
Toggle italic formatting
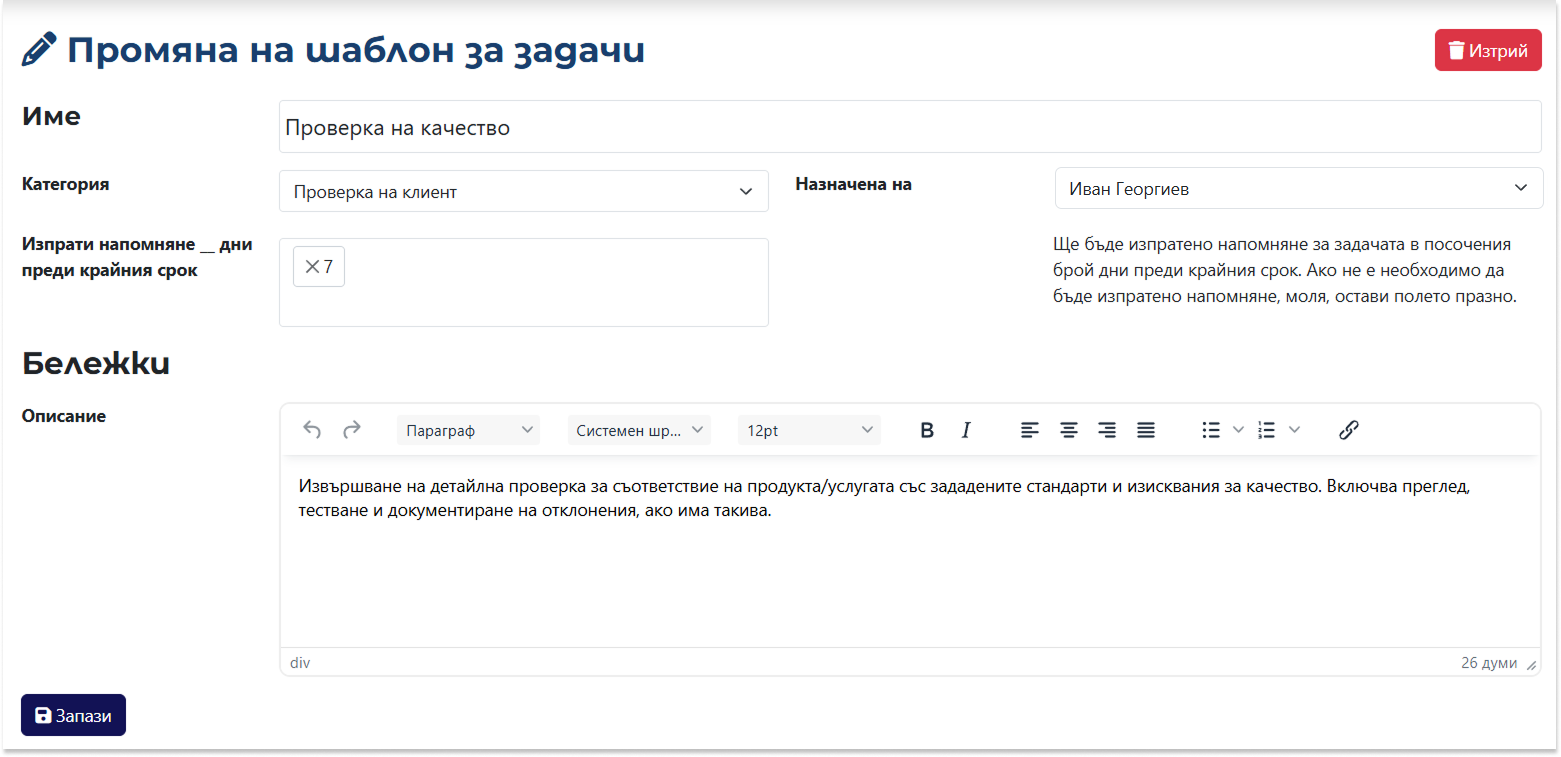(966, 430)
